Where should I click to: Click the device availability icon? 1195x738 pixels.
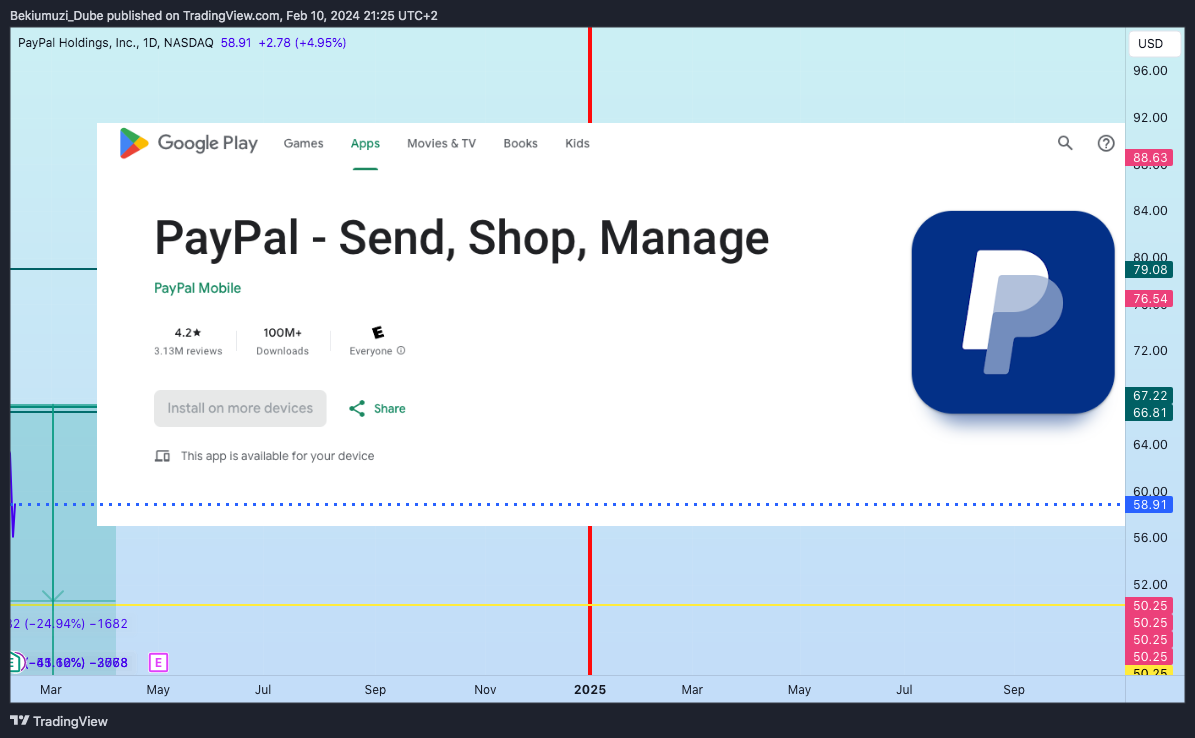pos(162,456)
